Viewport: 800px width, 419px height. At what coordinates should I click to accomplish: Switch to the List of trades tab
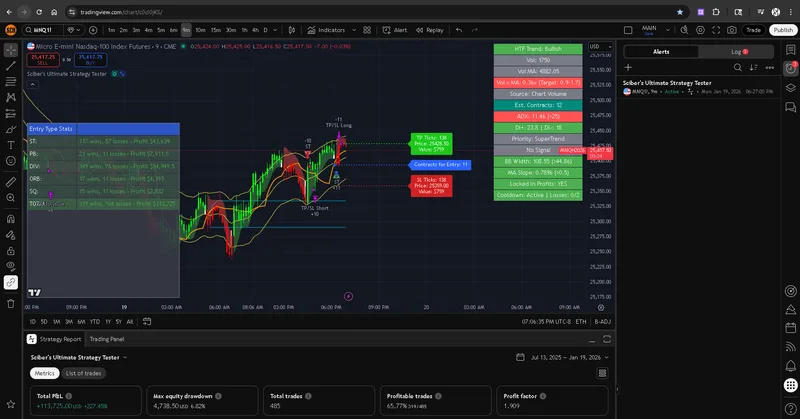(x=83, y=373)
